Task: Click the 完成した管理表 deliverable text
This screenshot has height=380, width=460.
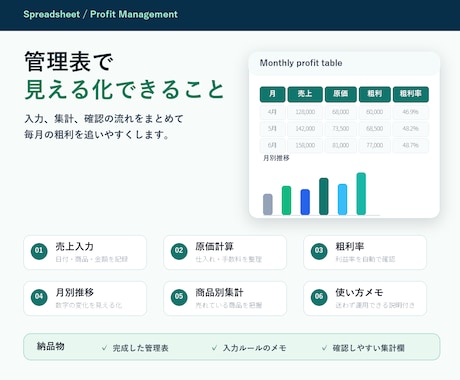Action: click(140, 348)
